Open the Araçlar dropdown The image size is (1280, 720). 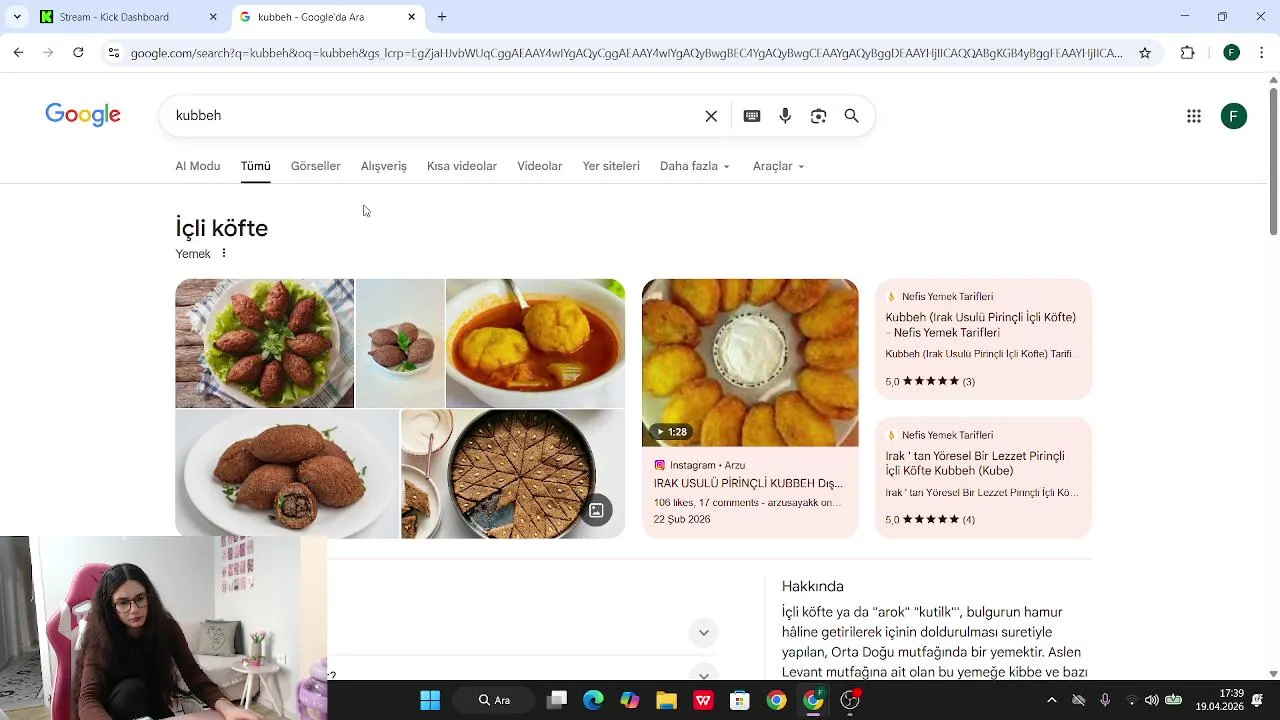tap(778, 166)
